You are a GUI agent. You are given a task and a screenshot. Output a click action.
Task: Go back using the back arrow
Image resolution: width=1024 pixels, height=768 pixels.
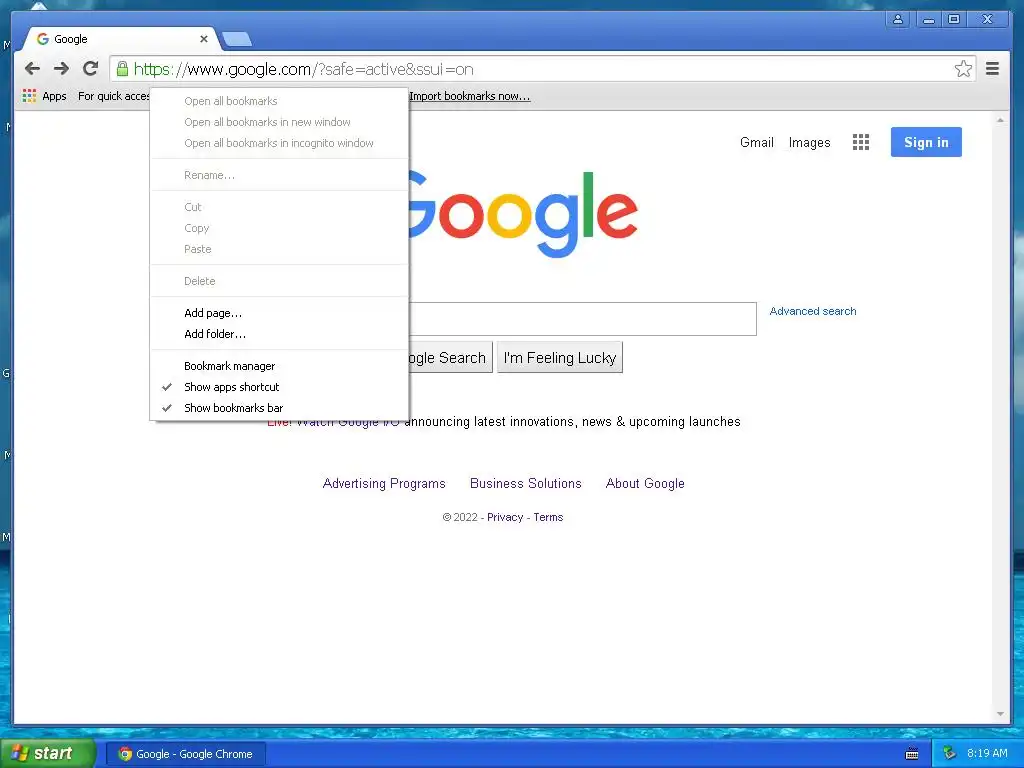(32, 69)
